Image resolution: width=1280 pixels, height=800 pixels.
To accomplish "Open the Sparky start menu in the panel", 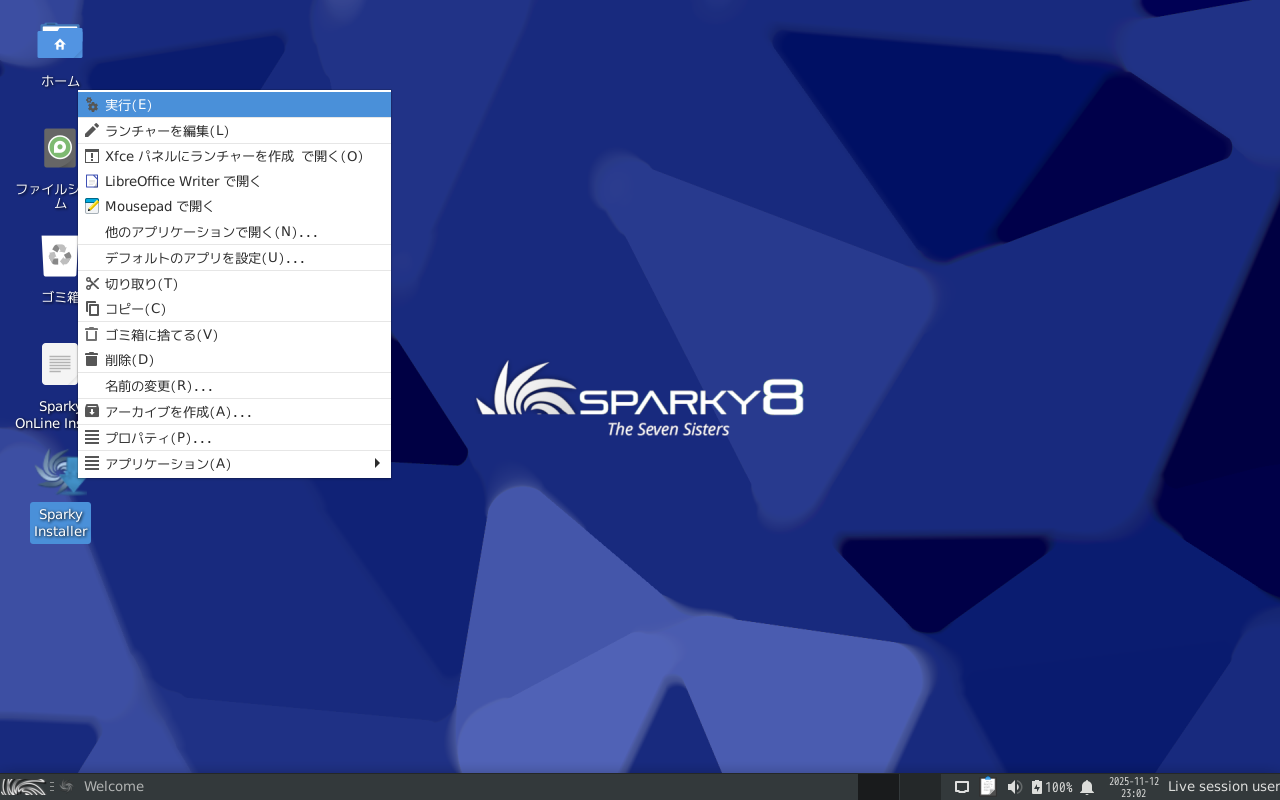I will pyautogui.click(x=24, y=787).
